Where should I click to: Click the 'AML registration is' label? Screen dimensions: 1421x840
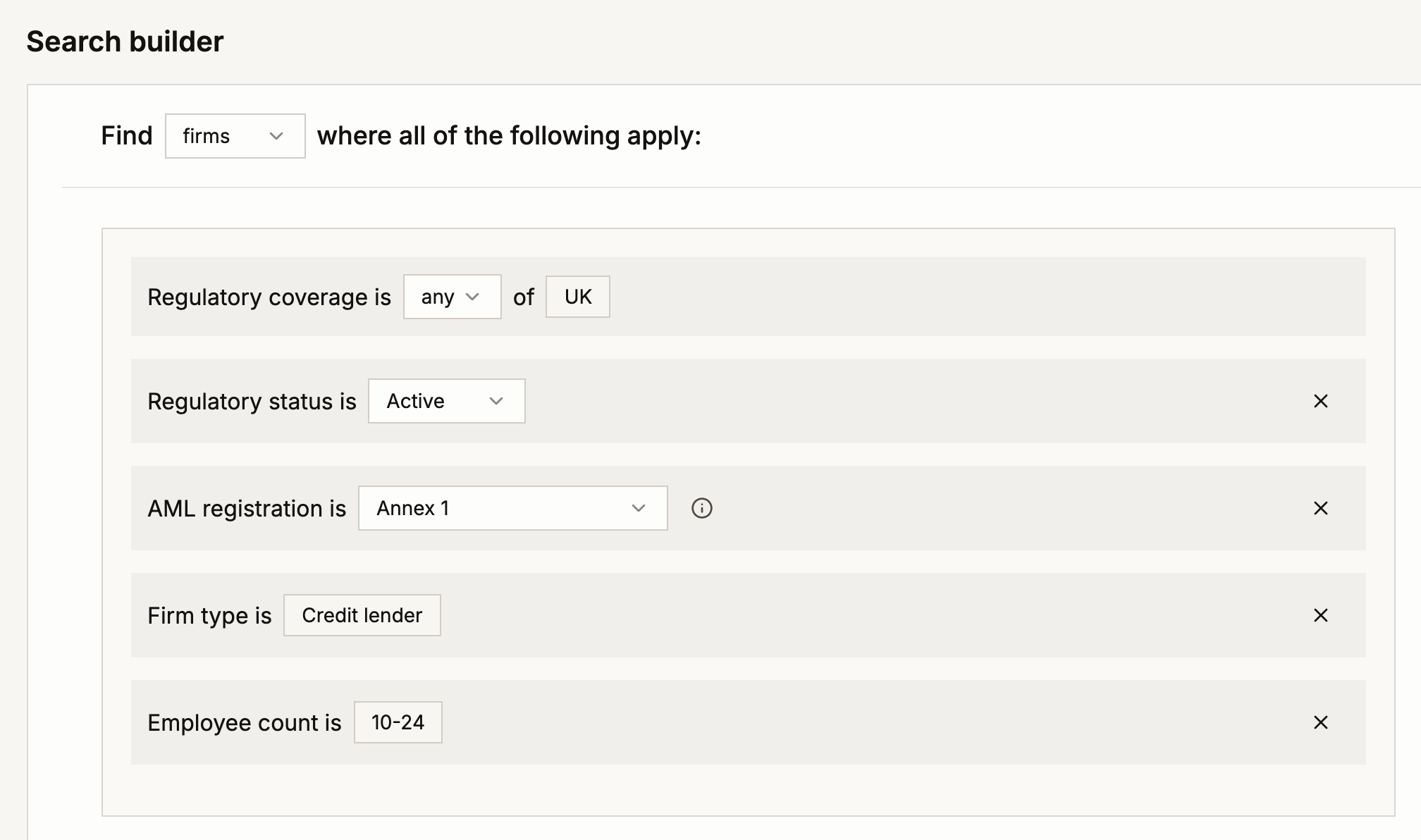click(247, 509)
